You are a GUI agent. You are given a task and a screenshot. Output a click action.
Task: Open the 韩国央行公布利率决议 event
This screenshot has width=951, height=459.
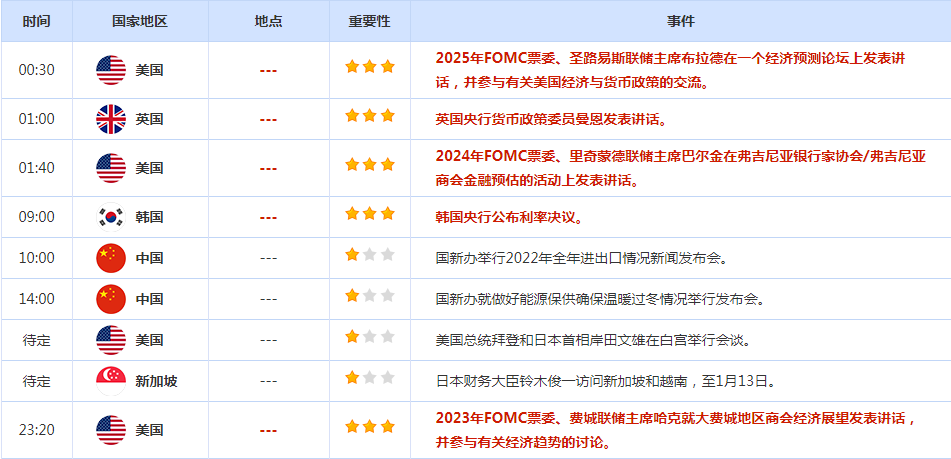[x=508, y=217]
